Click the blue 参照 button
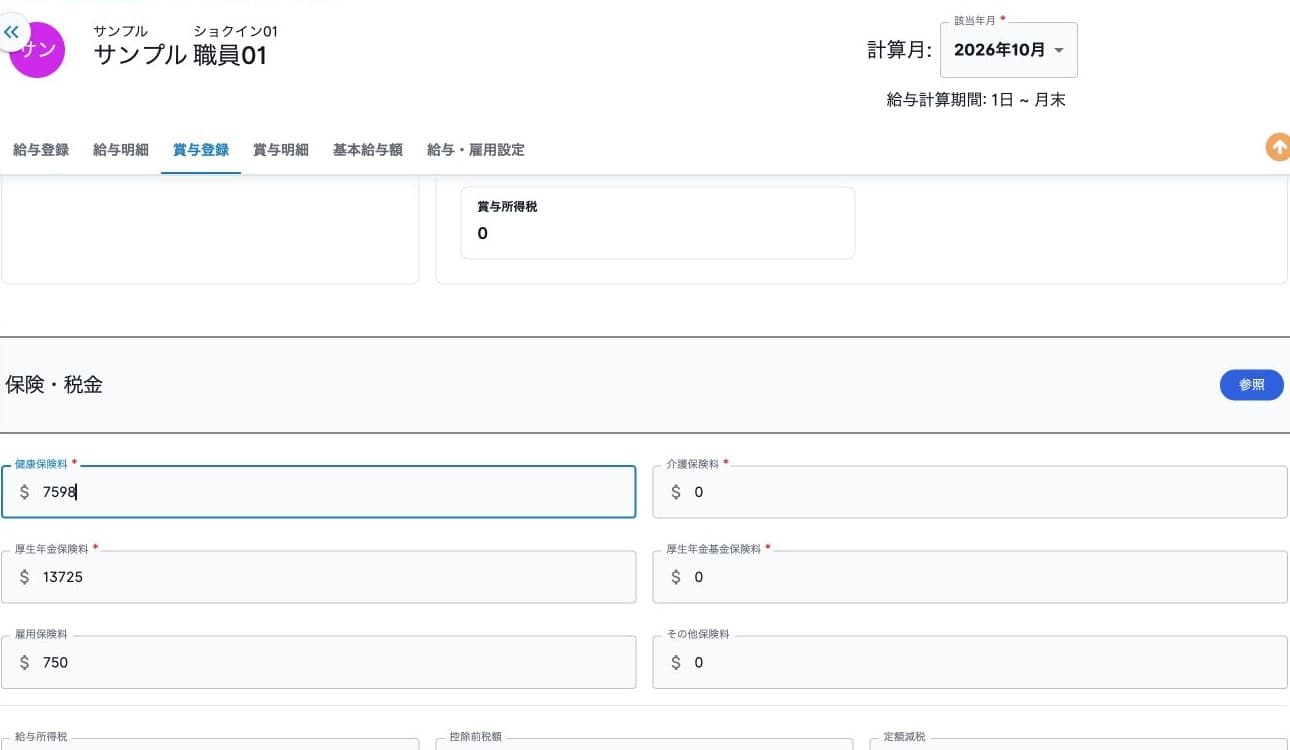Viewport: 1290px width, 750px height. (1252, 385)
